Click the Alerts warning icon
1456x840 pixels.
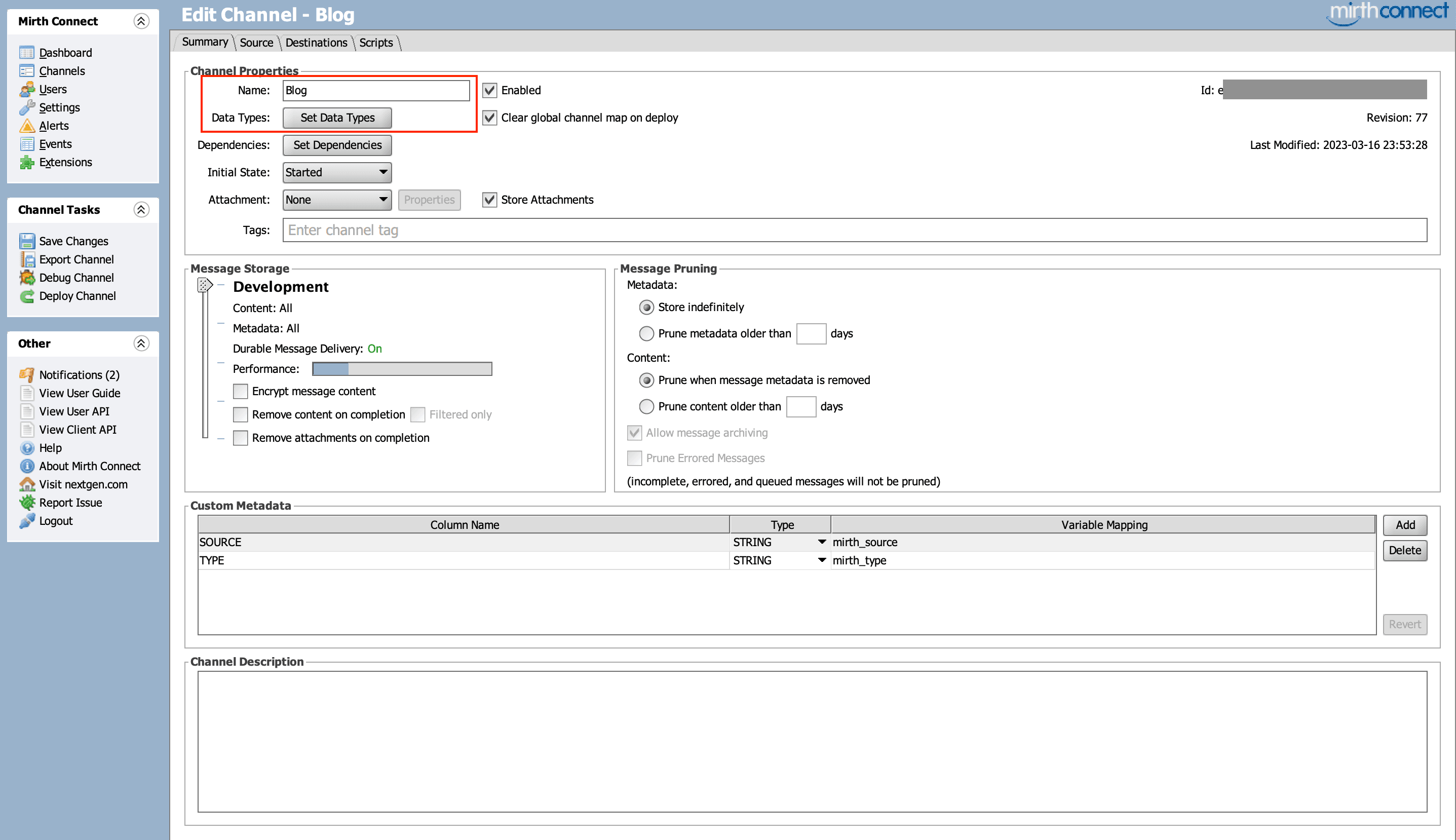(x=26, y=126)
